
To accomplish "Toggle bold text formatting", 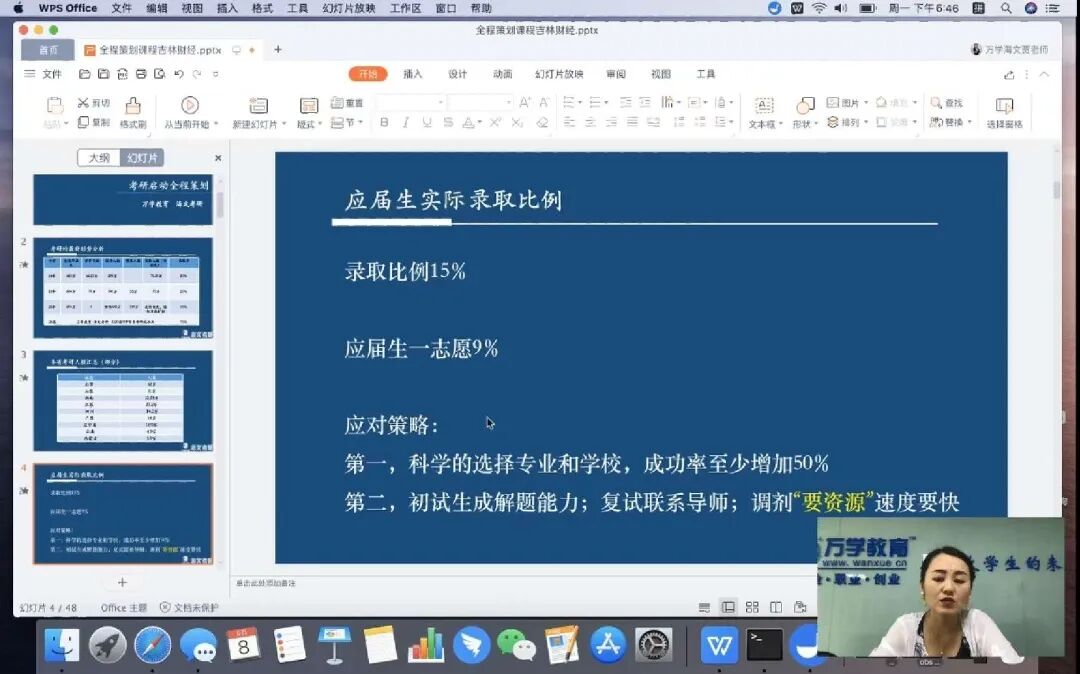I will (x=384, y=123).
